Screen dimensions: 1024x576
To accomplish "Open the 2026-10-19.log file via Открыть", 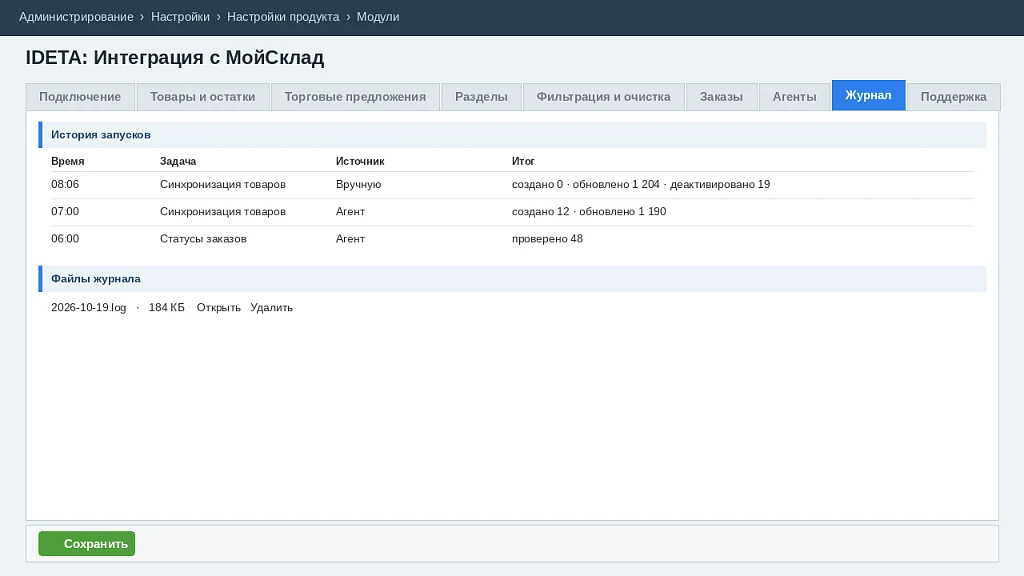I will pyautogui.click(x=218, y=308).
